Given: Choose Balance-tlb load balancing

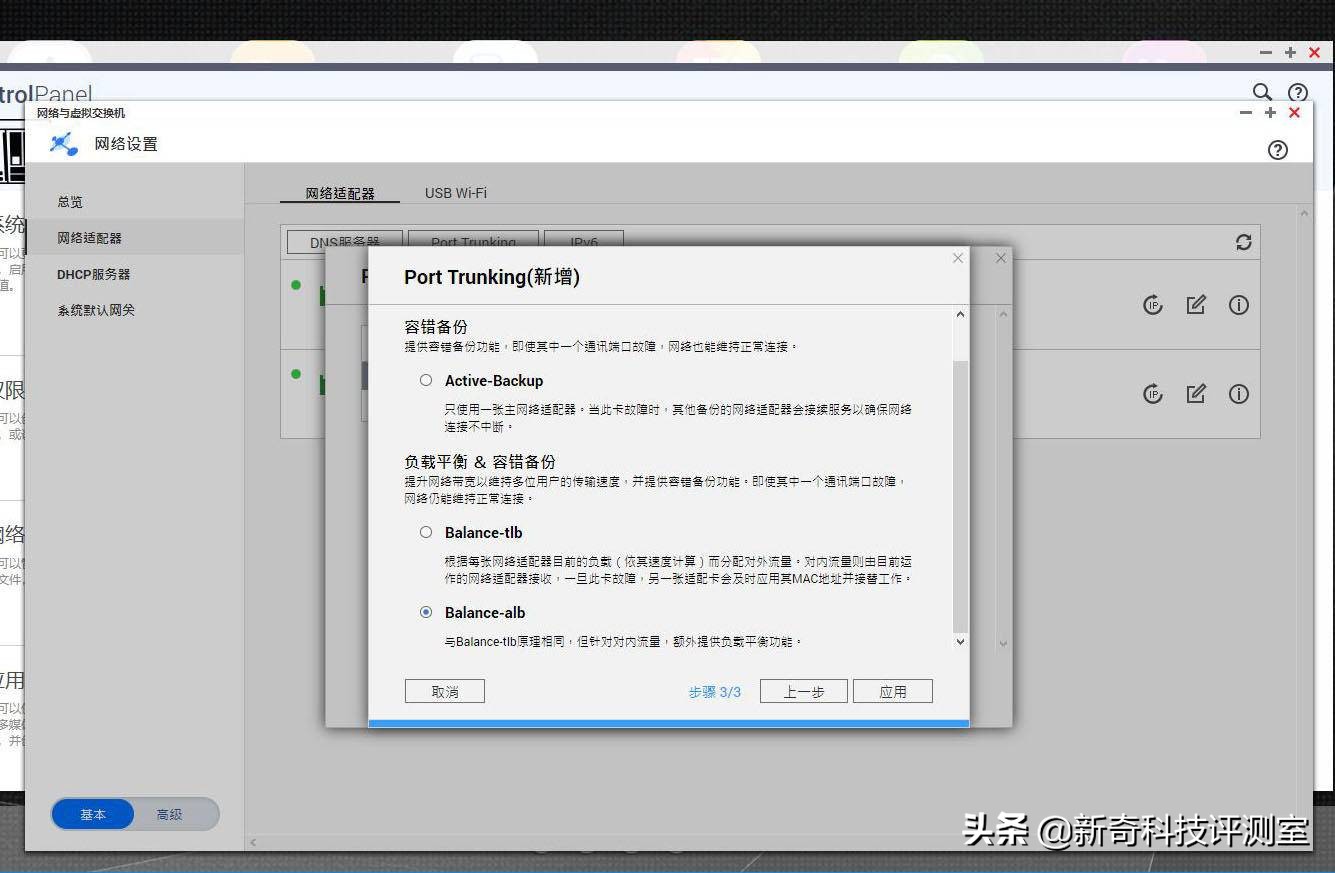Looking at the screenshot, I should click(426, 532).
